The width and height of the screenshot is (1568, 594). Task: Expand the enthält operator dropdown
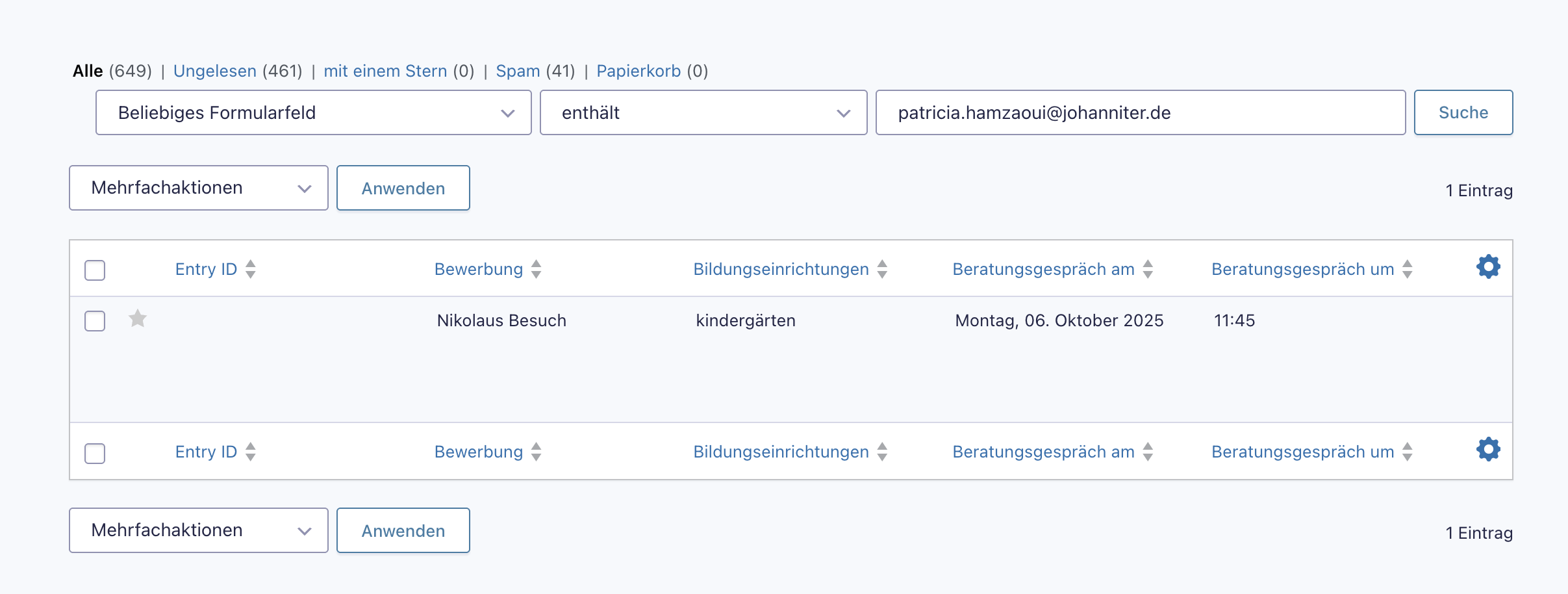click(x=703, y=113)
